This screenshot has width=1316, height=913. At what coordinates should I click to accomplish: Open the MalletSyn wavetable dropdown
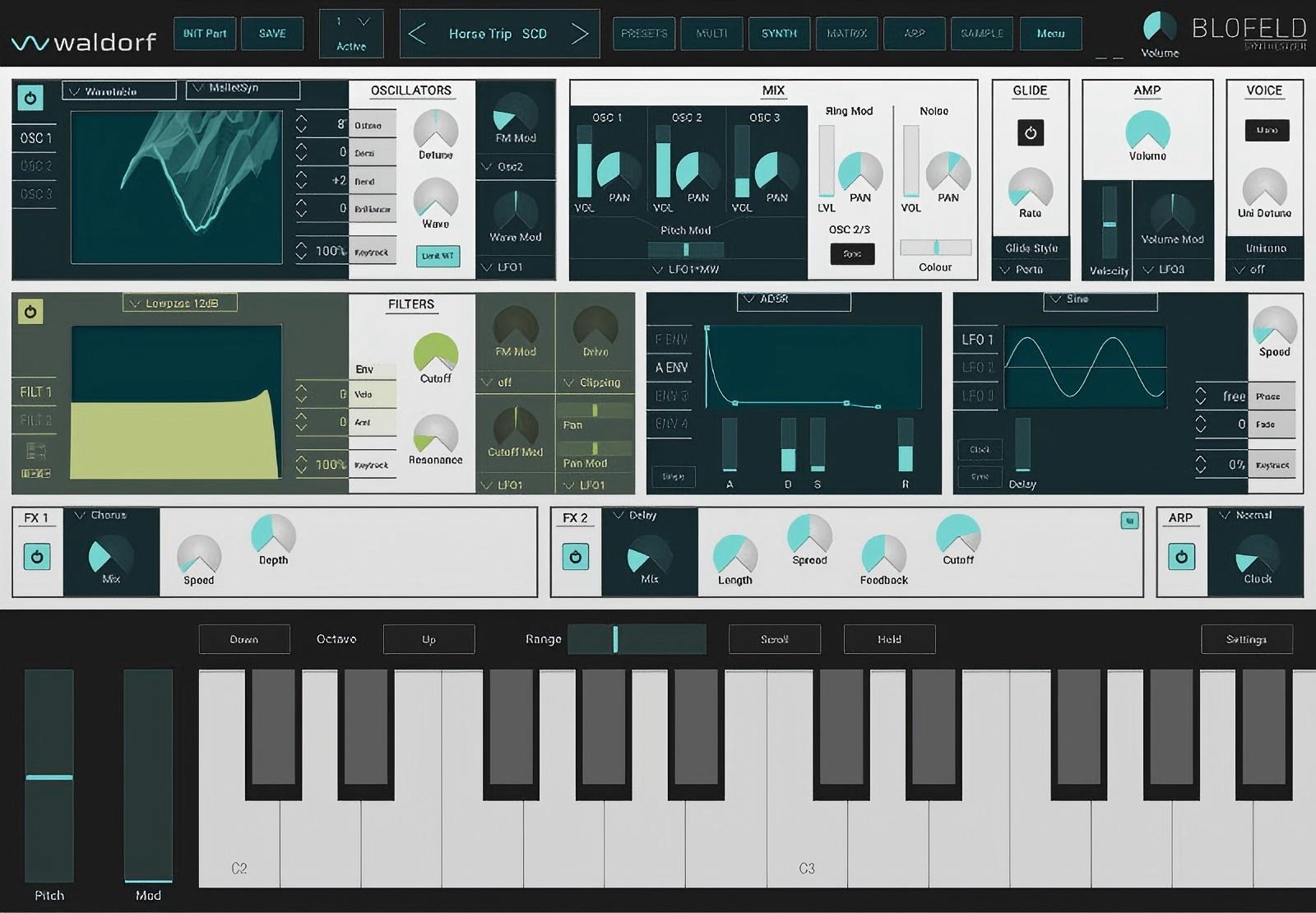pos(243,89)
